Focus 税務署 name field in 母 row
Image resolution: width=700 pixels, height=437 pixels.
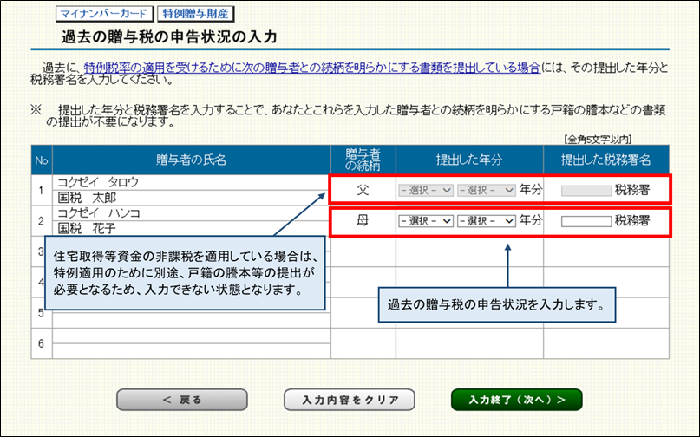pyautogui.click(x=585, y=220)
